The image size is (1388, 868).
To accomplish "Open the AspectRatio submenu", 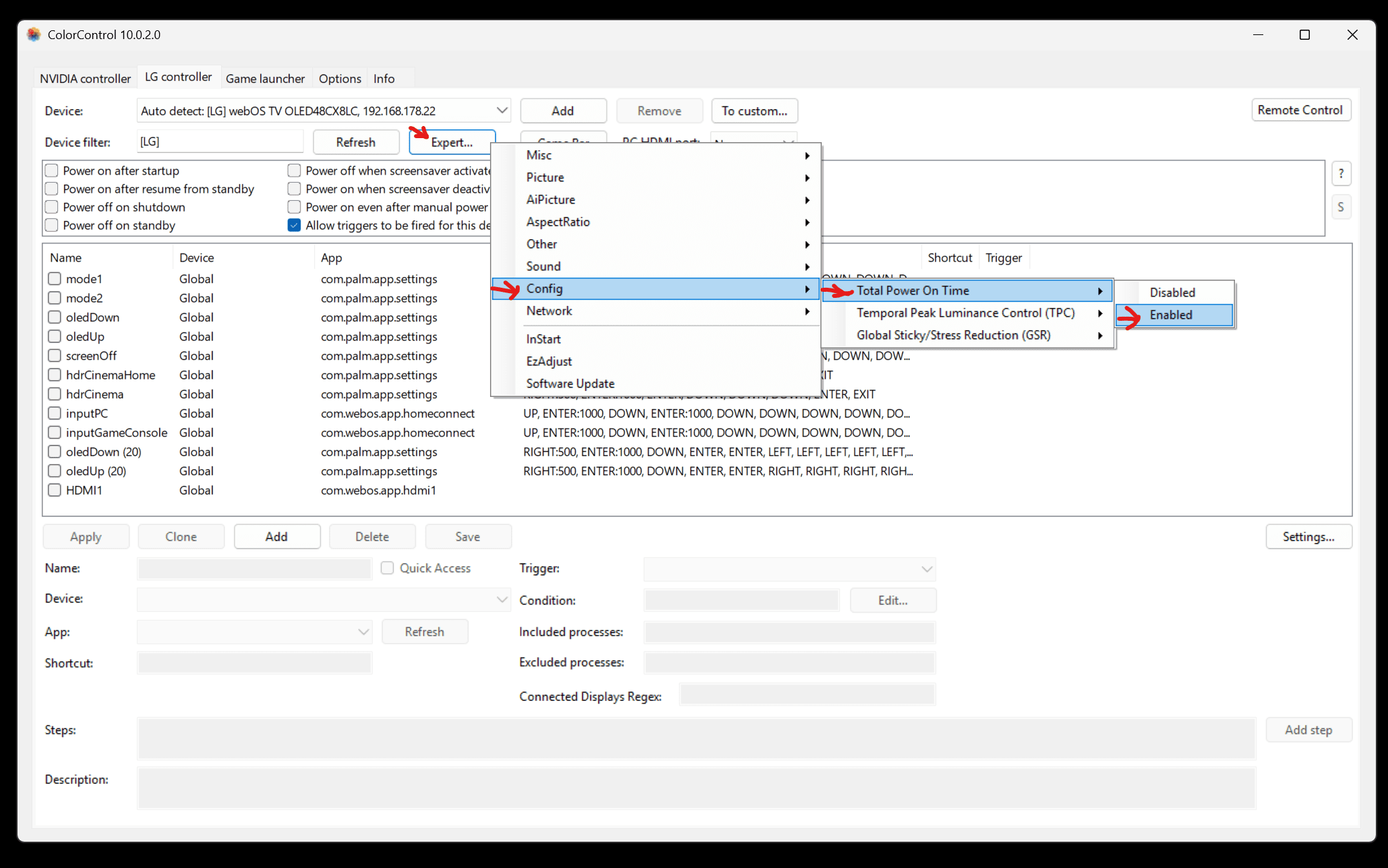I will pyautogui.click(x=655, y=222).
